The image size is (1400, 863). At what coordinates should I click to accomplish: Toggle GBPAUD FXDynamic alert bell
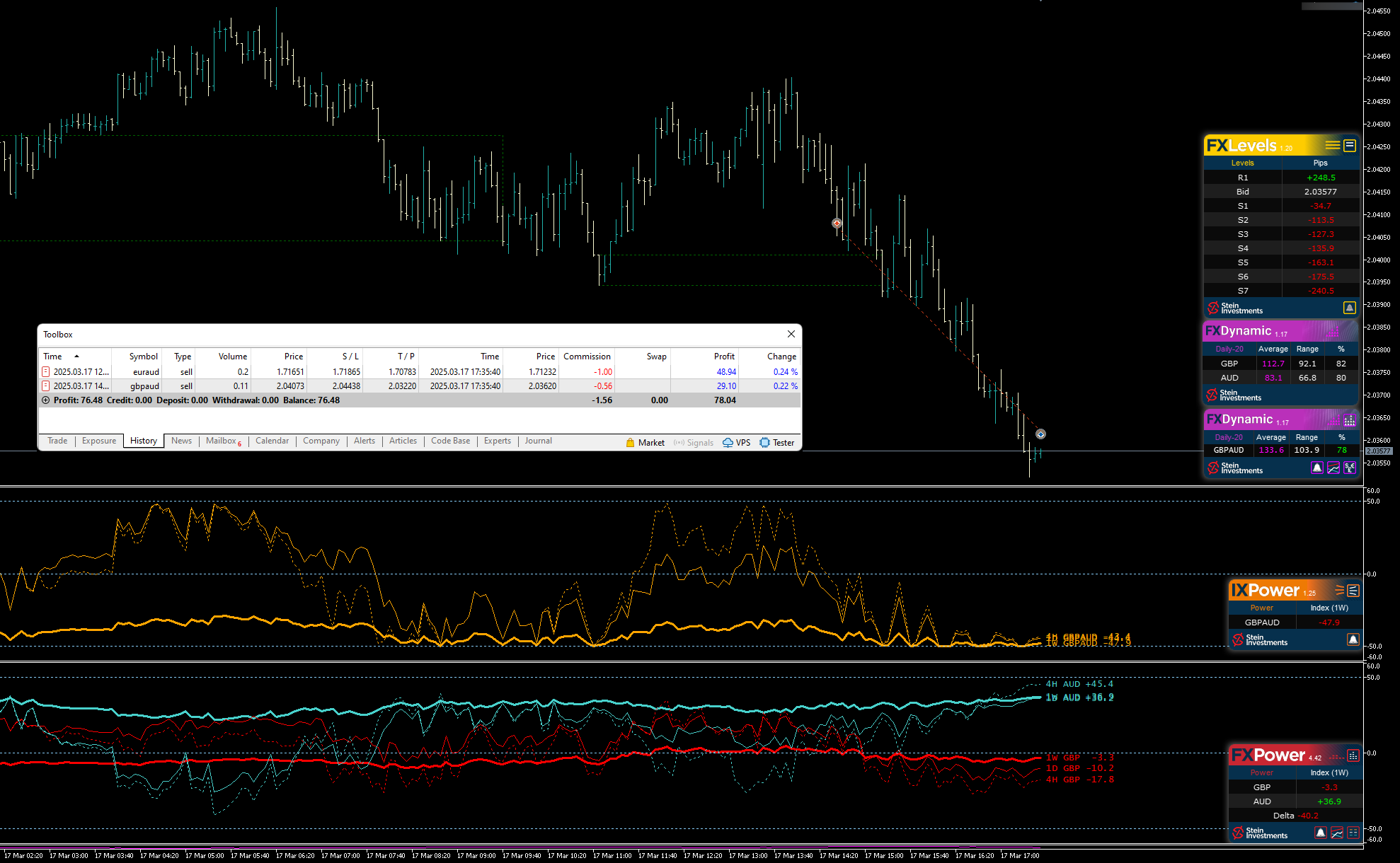(1317, 468)
